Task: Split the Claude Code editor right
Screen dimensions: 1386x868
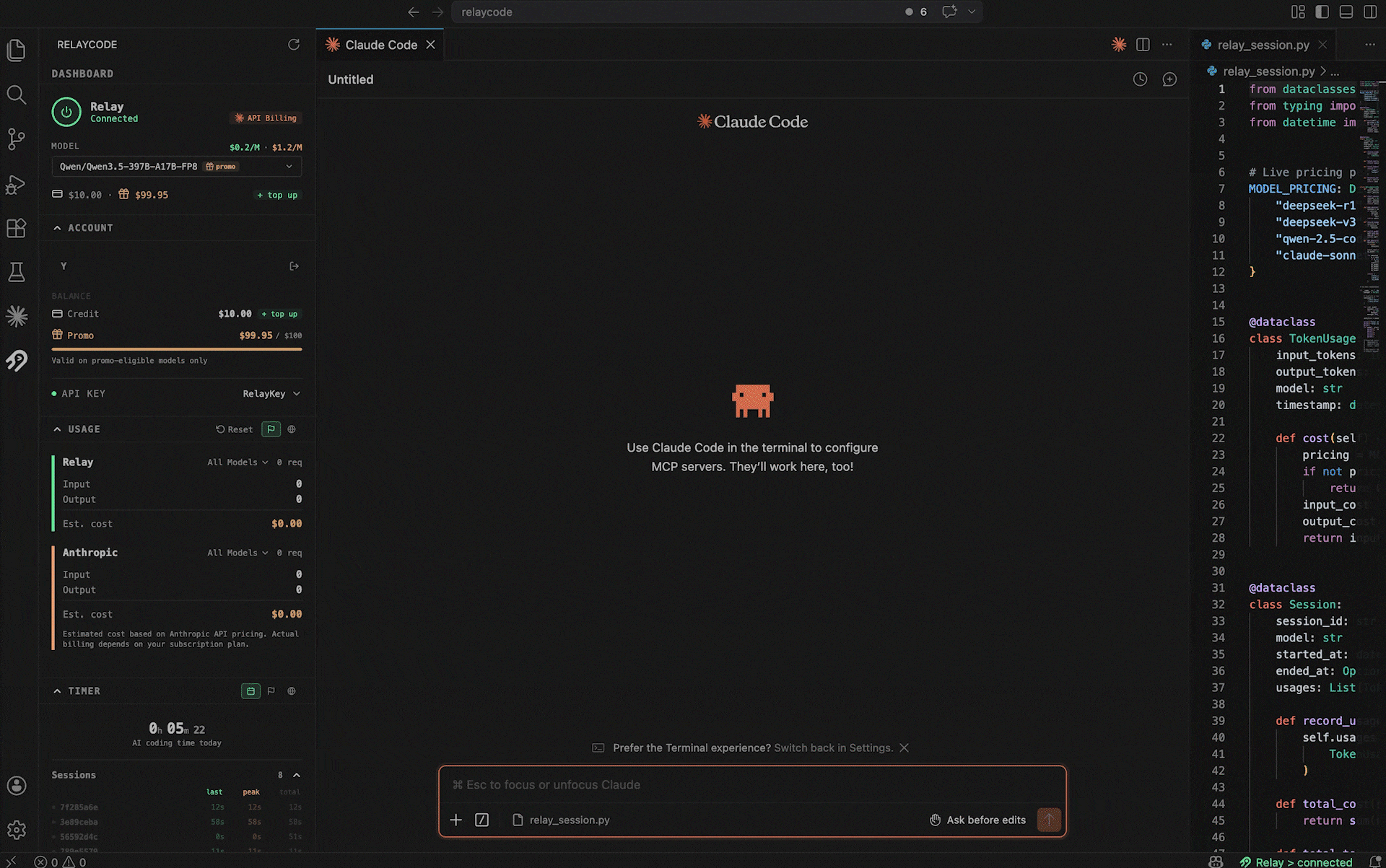Action: click(1143, 45)
